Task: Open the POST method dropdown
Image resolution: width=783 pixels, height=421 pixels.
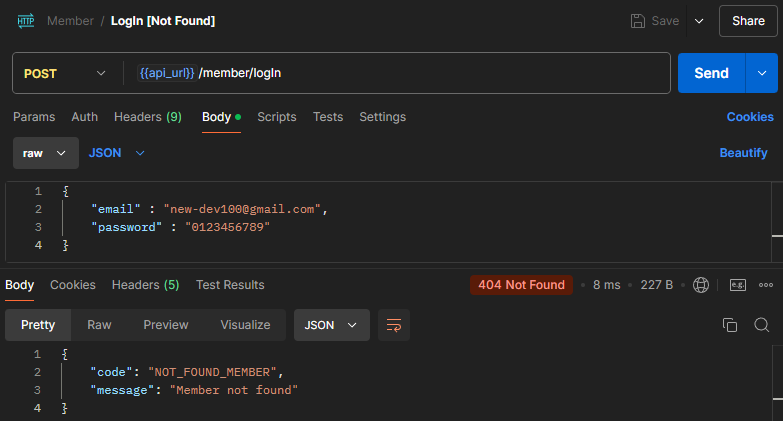Action: click(x=65, y=73)
